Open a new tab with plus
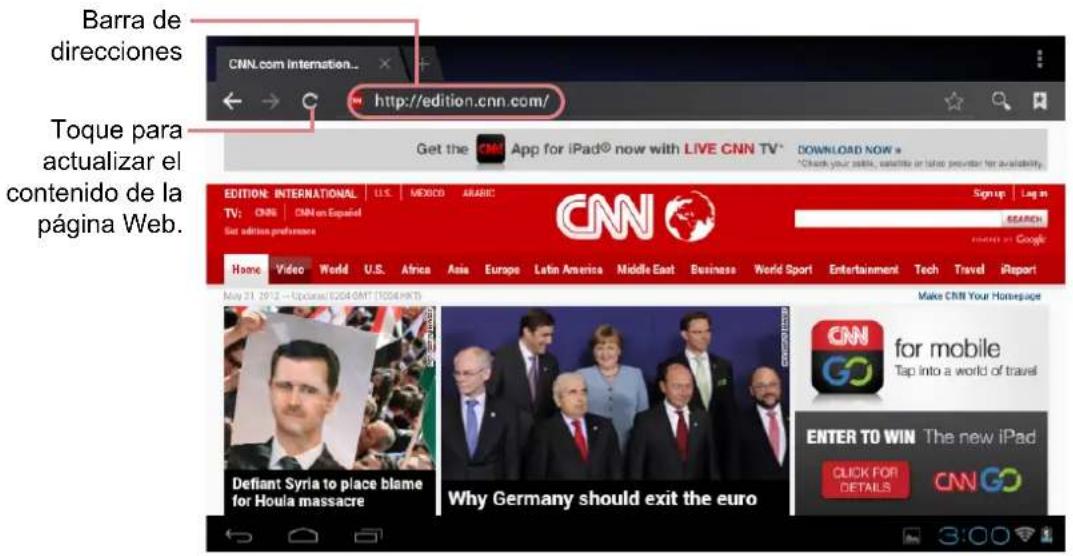This screenshot has height=556, width=1073. pos(424,64)
